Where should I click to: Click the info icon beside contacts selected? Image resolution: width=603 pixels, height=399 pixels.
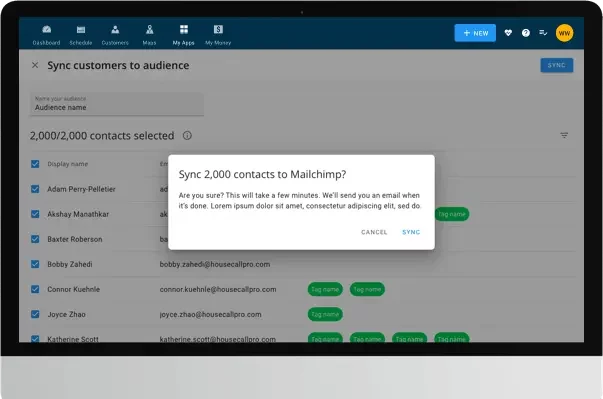(x=187, y=135)
